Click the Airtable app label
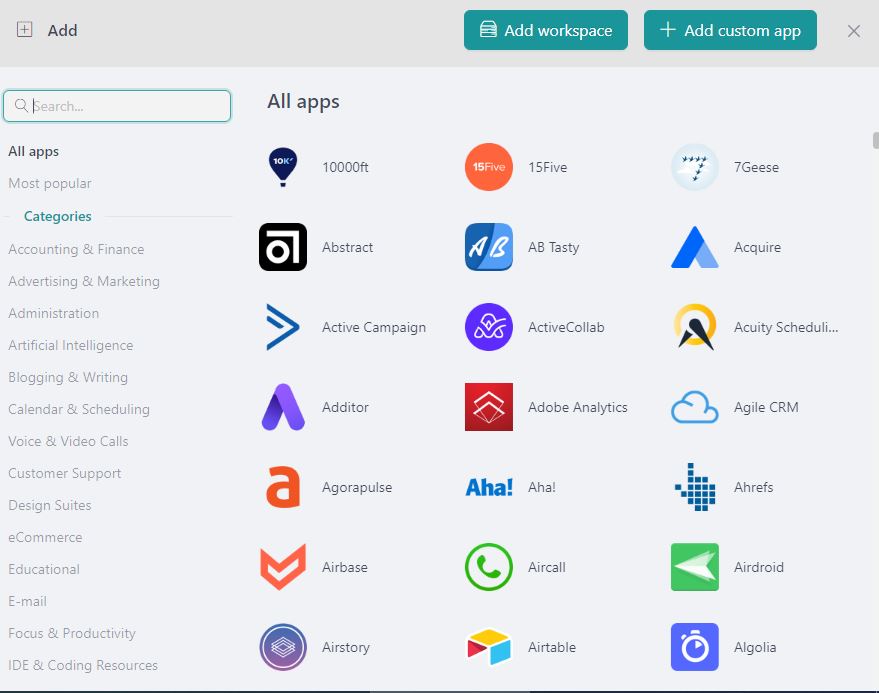 click(552, 647)
